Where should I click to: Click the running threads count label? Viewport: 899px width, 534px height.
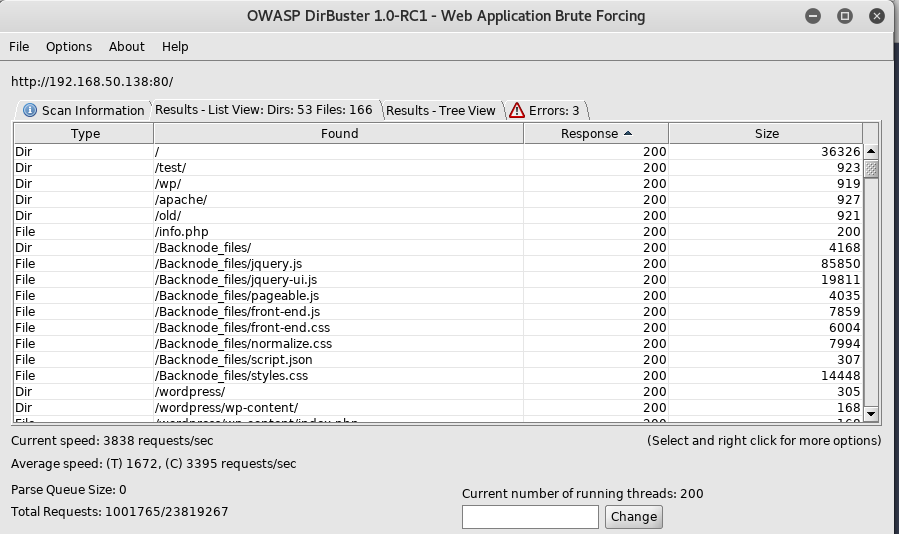point(583,494)
